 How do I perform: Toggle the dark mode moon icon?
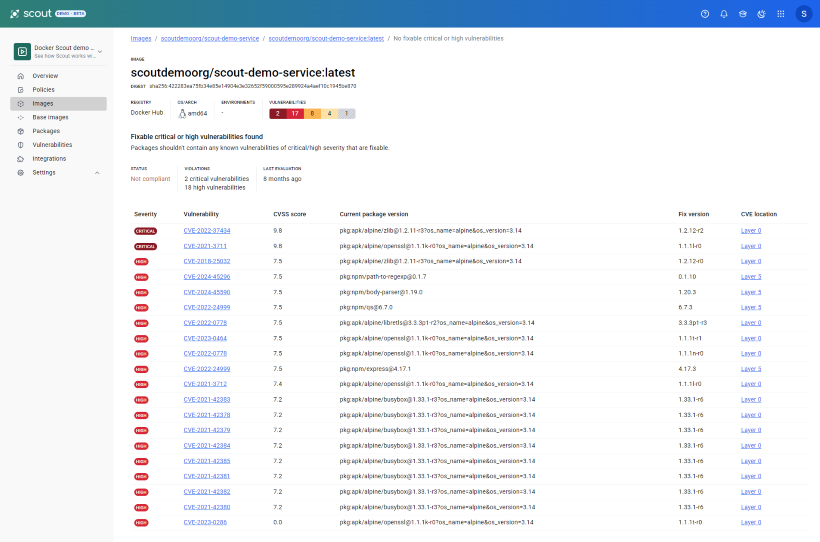coord(761,14)
